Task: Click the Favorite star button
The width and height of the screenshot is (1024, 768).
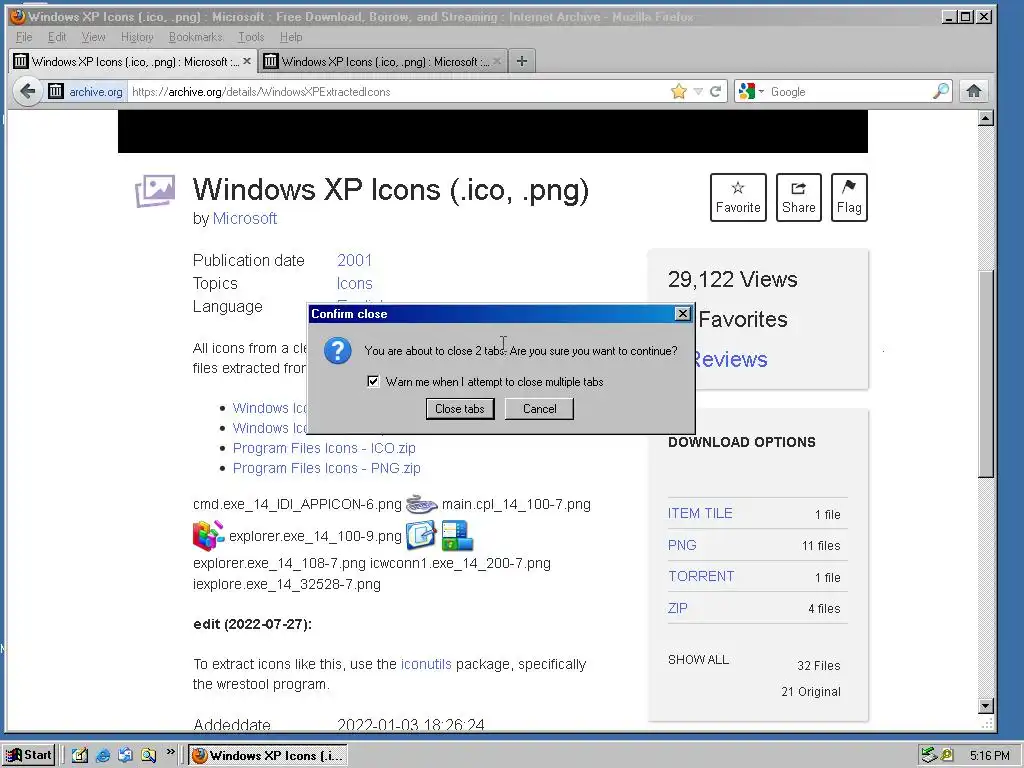Action: tap(738, 197)
